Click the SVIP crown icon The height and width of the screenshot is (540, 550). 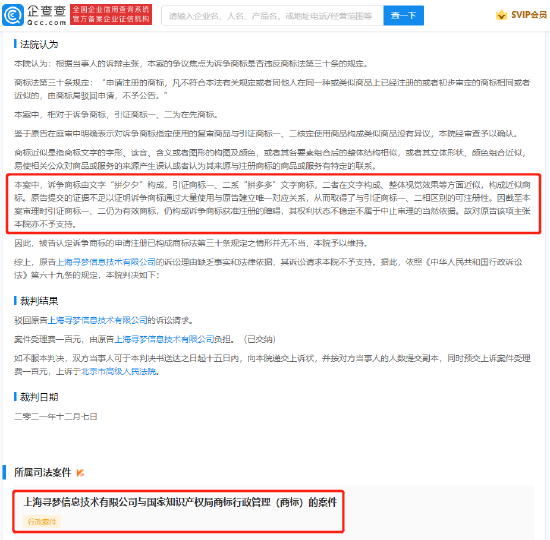pos(501,15)
